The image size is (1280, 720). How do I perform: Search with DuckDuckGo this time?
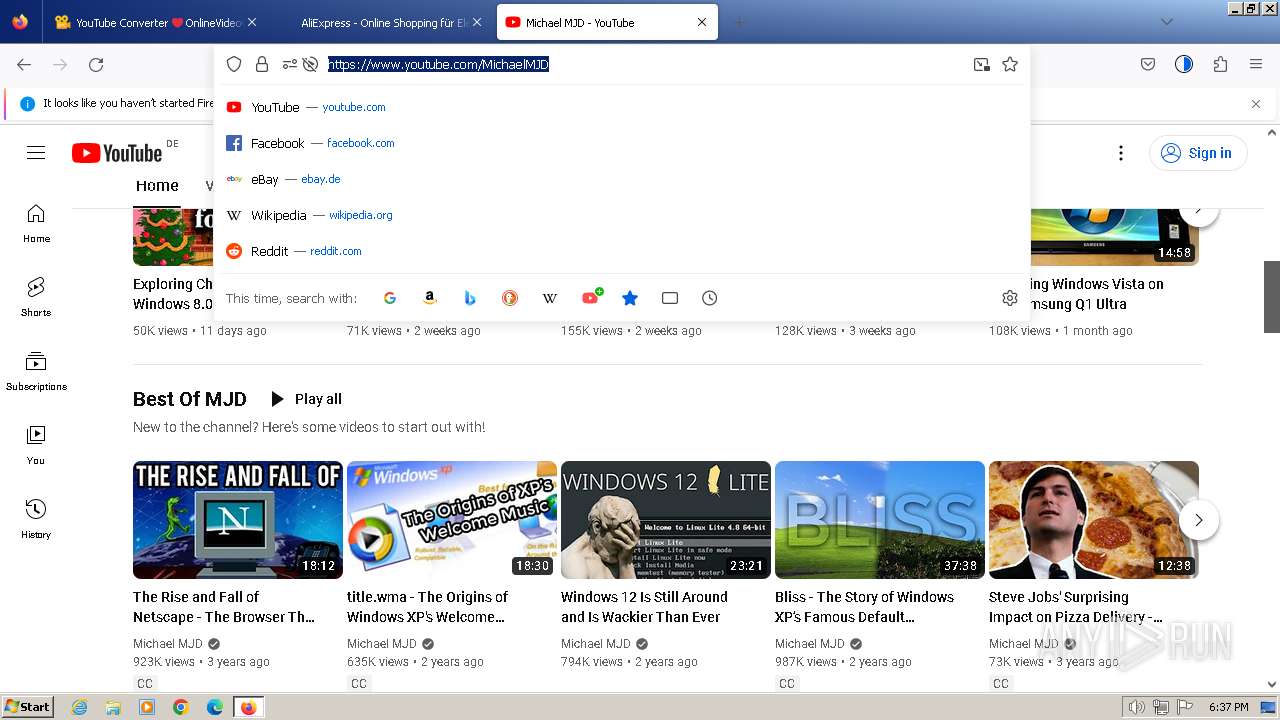[x=510, y=298]
